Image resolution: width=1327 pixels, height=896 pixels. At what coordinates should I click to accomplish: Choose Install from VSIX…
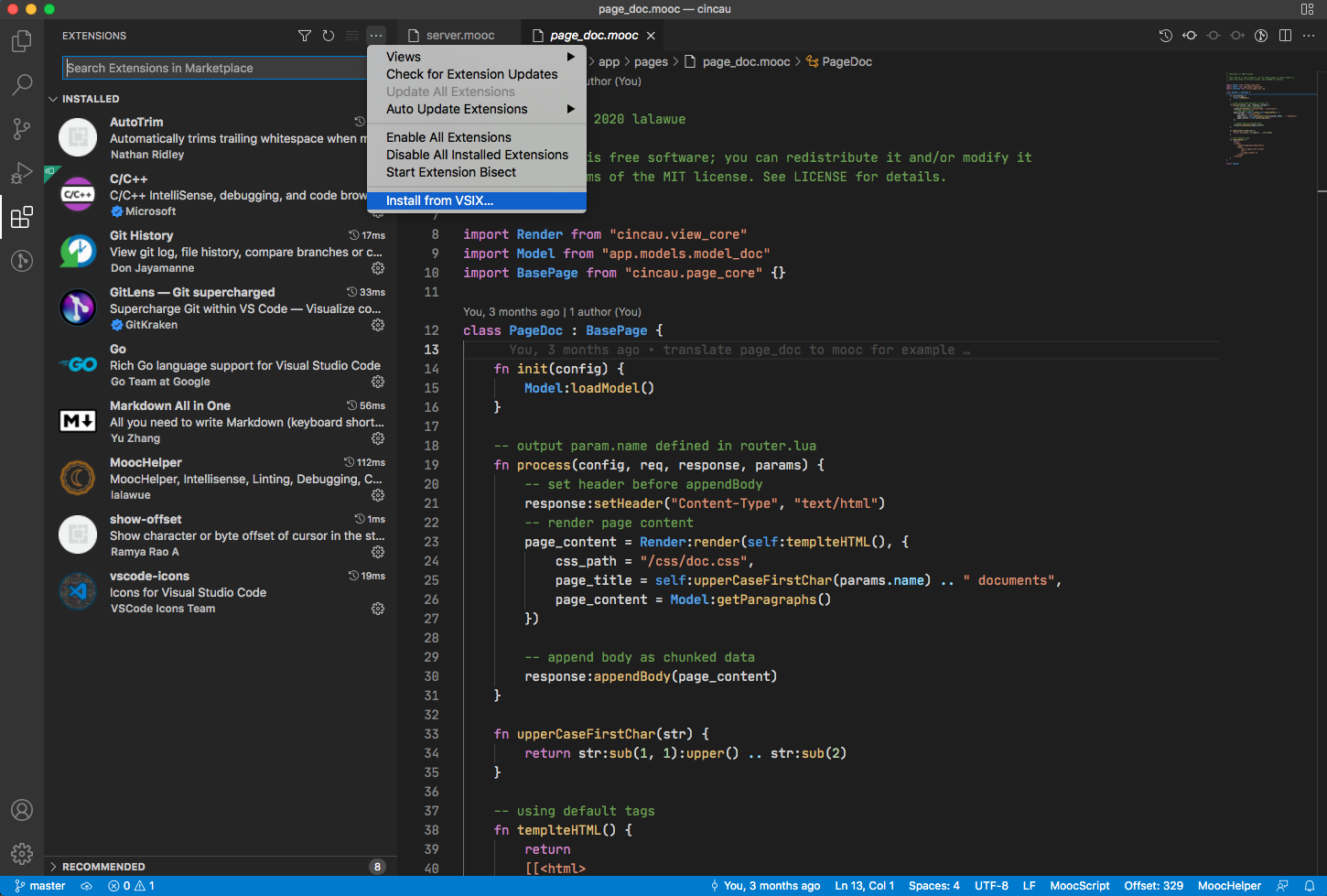[x=477, y=200]
